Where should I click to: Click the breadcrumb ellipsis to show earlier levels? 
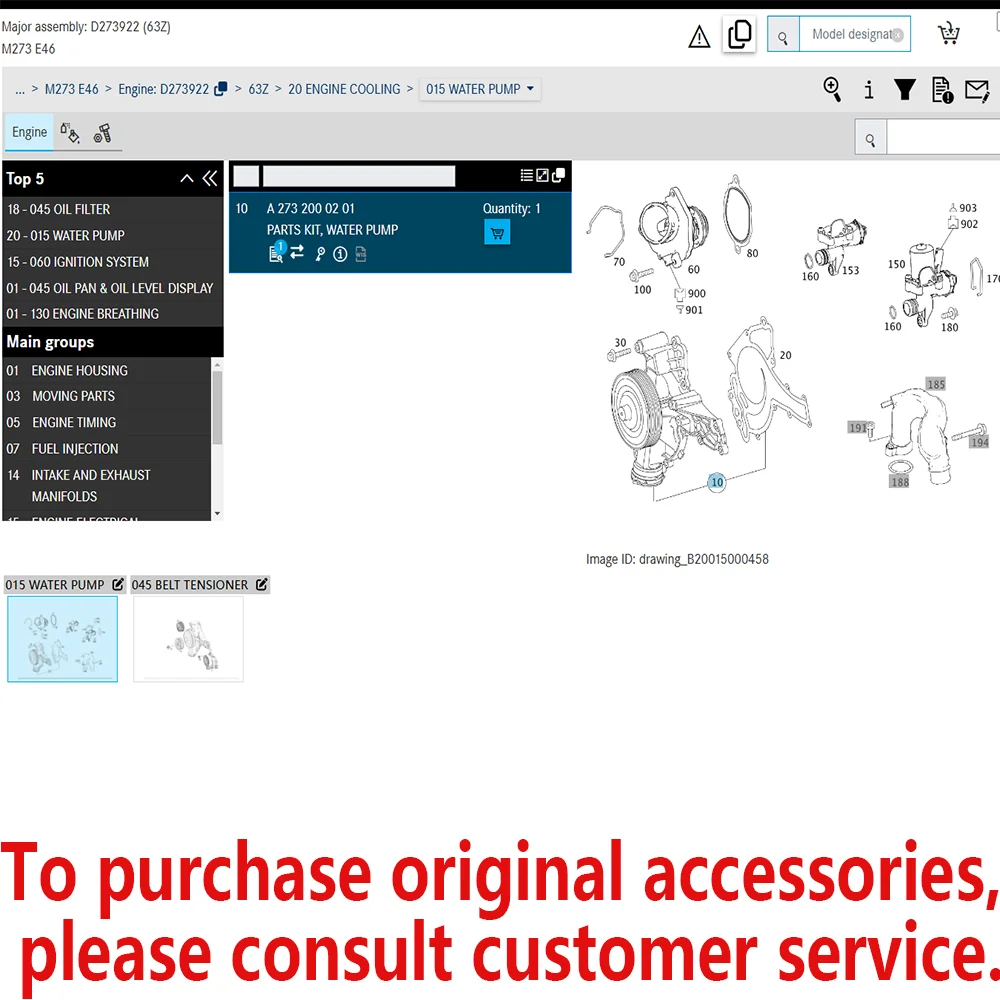pos(20,89)
